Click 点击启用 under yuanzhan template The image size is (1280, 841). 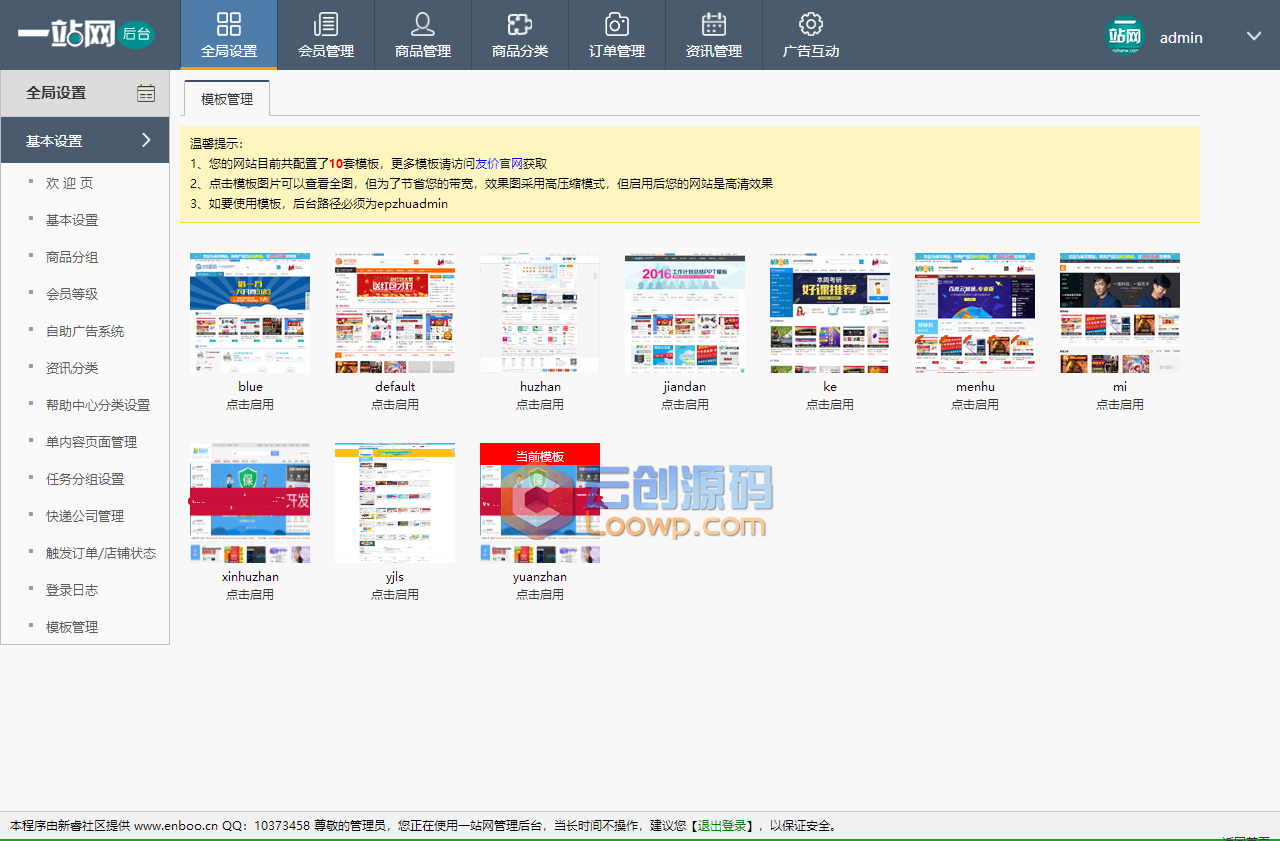(x=540, y=595)
